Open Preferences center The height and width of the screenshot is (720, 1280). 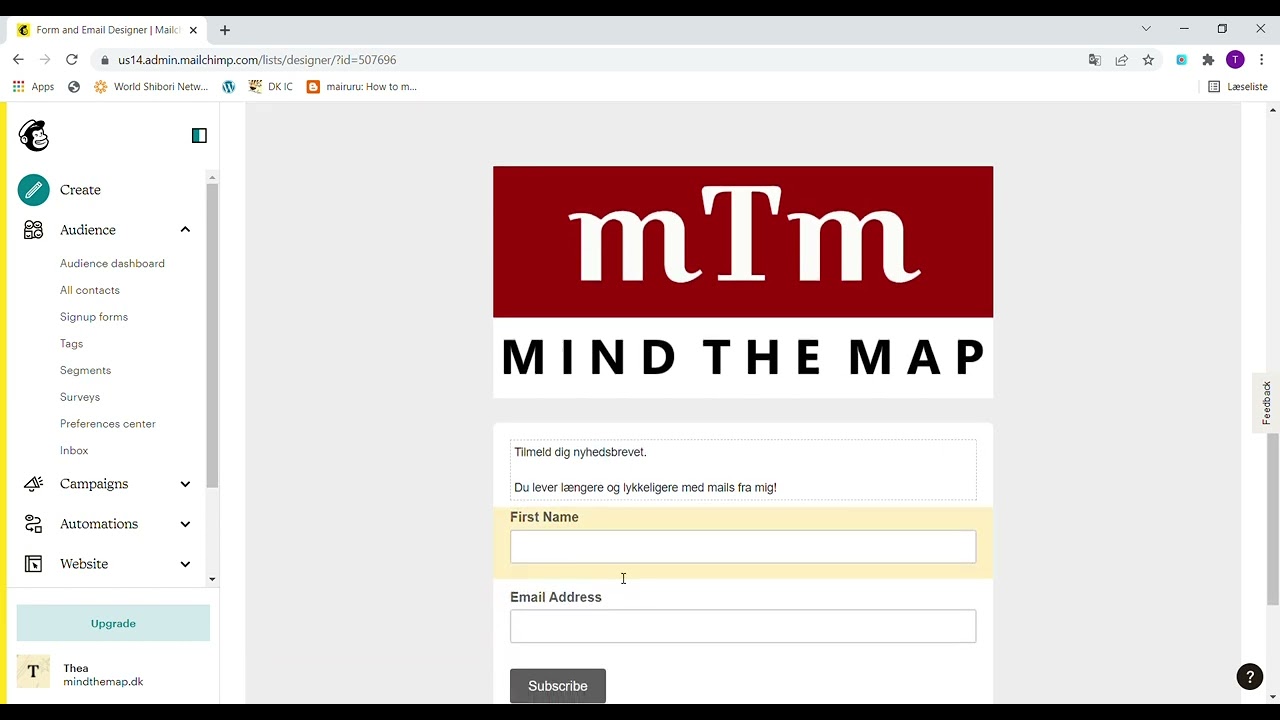(108, 424)
